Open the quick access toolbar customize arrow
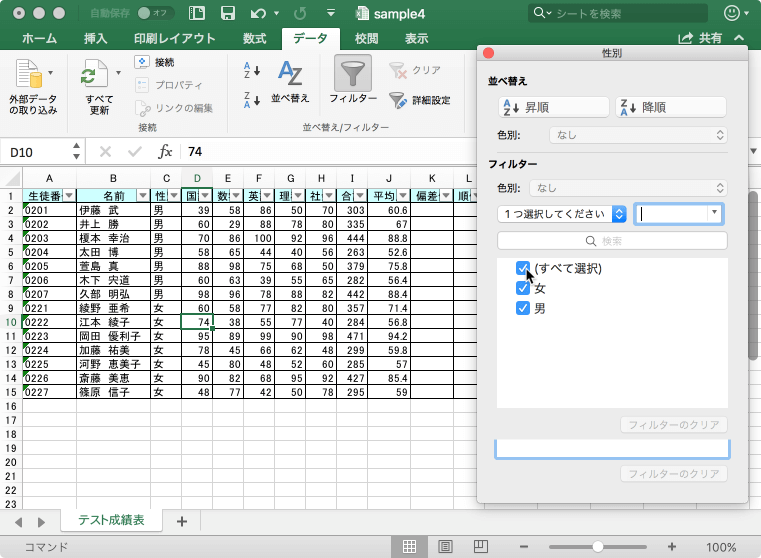The image size is (761, 558). coord(331,13)
